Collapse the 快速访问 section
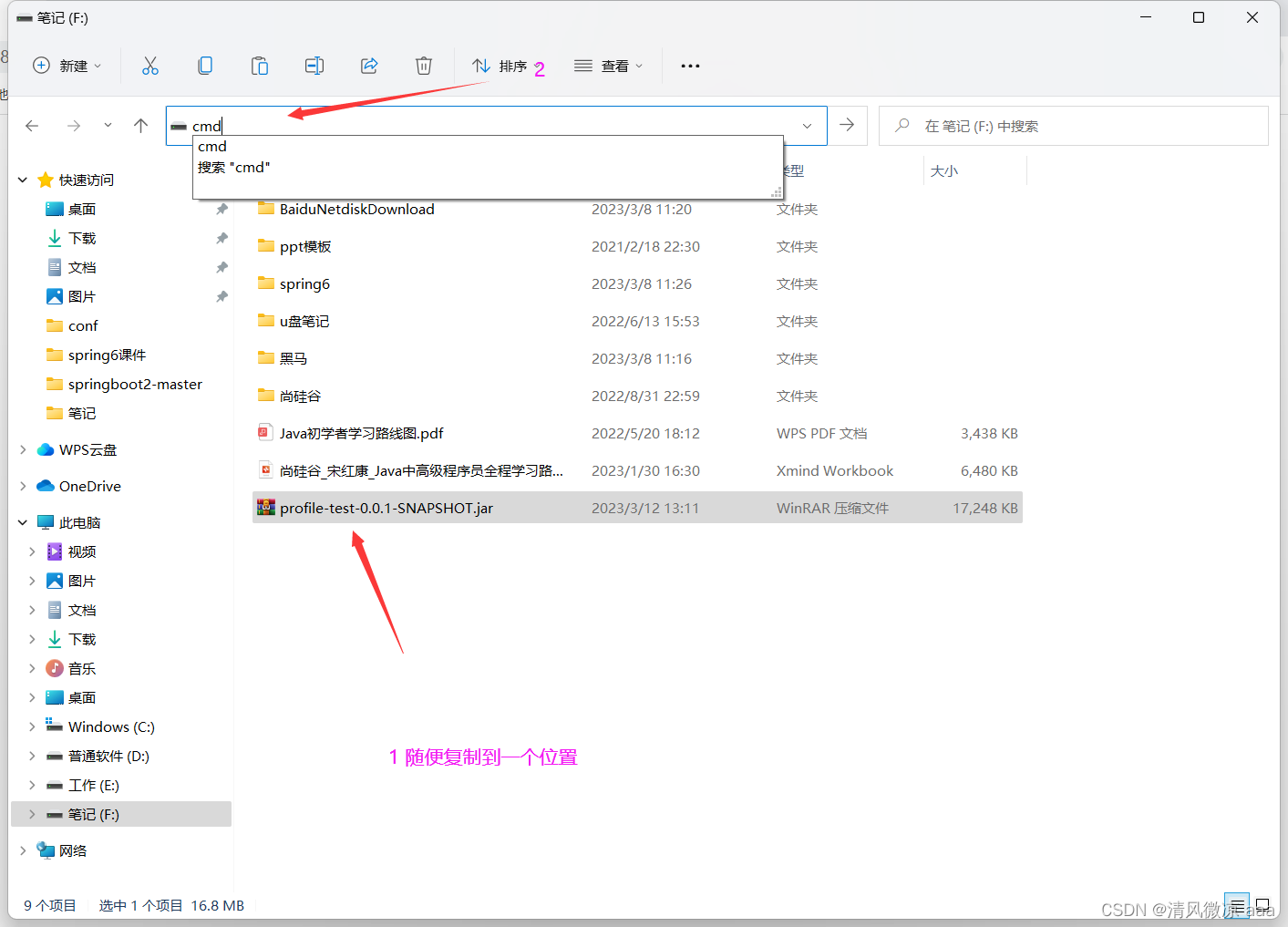The height and width of the screenshot is (927, 1288). pyautogui.click(x=23, y=180)
